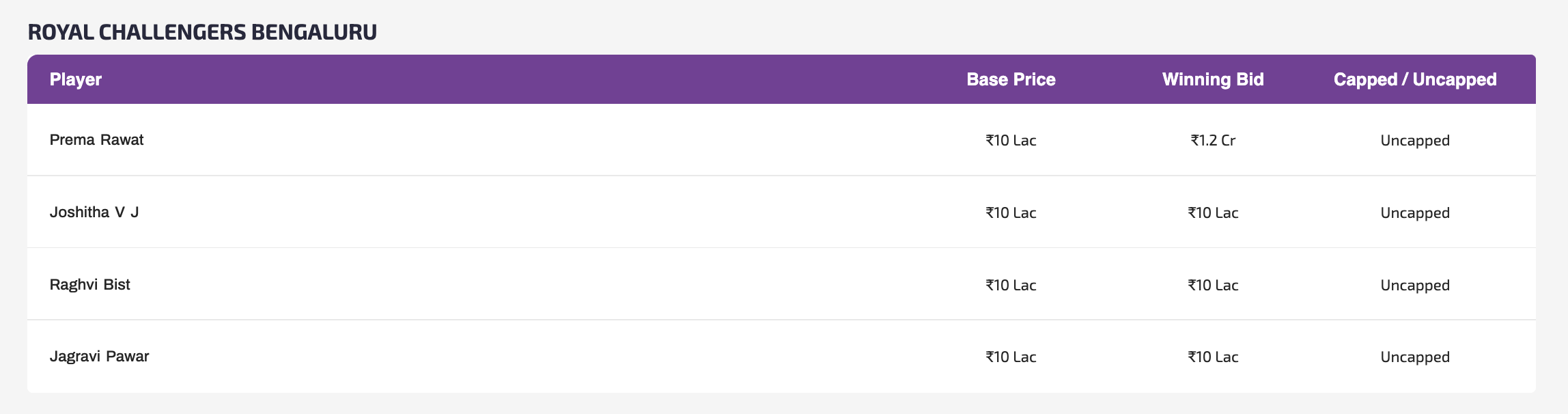Select the Prema Rawat player name
Screen dimensions: 1568x414
[x=97, y=140]
